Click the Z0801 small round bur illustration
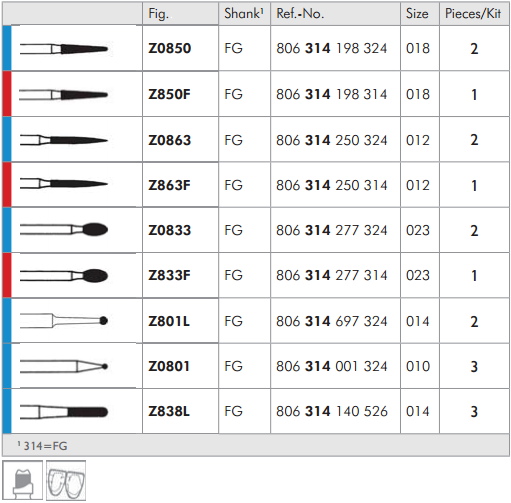This screenshot has height=503, width=511. coord(64,366)
